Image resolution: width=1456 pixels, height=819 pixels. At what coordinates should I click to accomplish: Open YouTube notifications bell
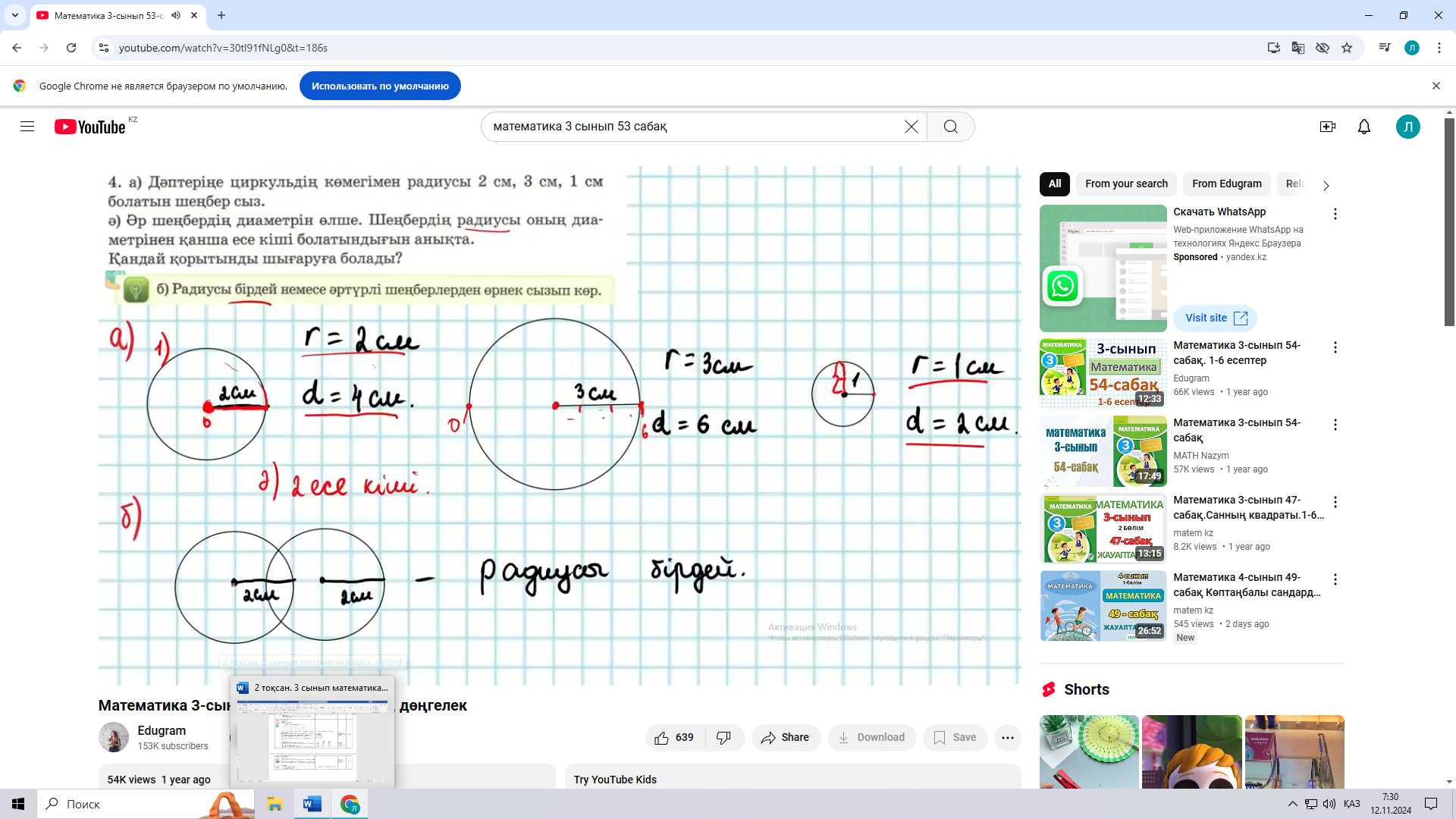1363,127
